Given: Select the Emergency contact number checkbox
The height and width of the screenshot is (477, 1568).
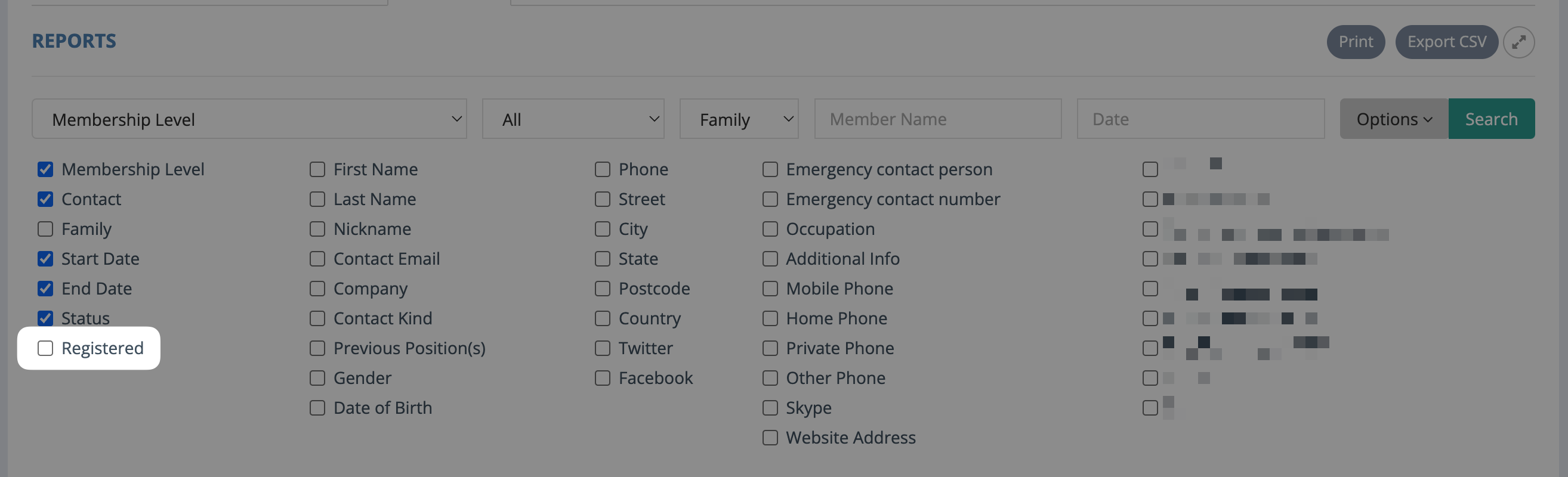Looking at the screenshot, I should tap(770, 199).
